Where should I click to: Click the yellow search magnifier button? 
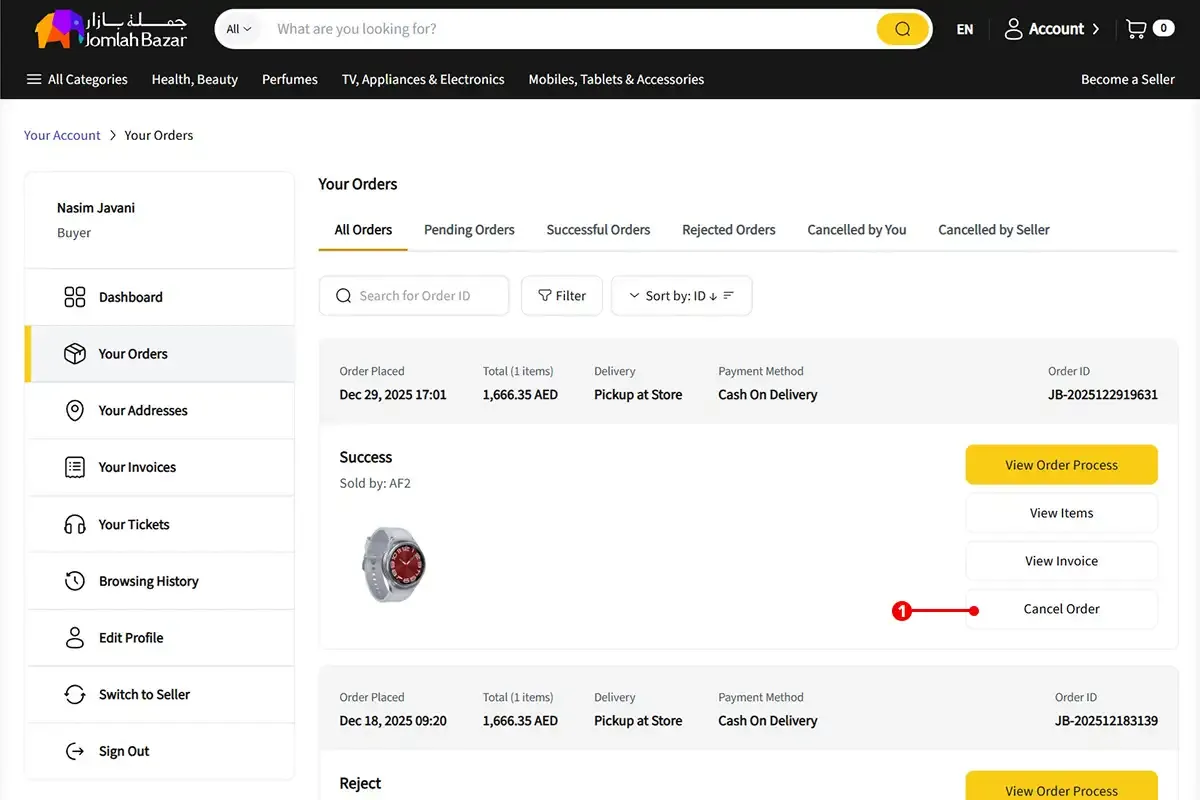click(902, 29)
